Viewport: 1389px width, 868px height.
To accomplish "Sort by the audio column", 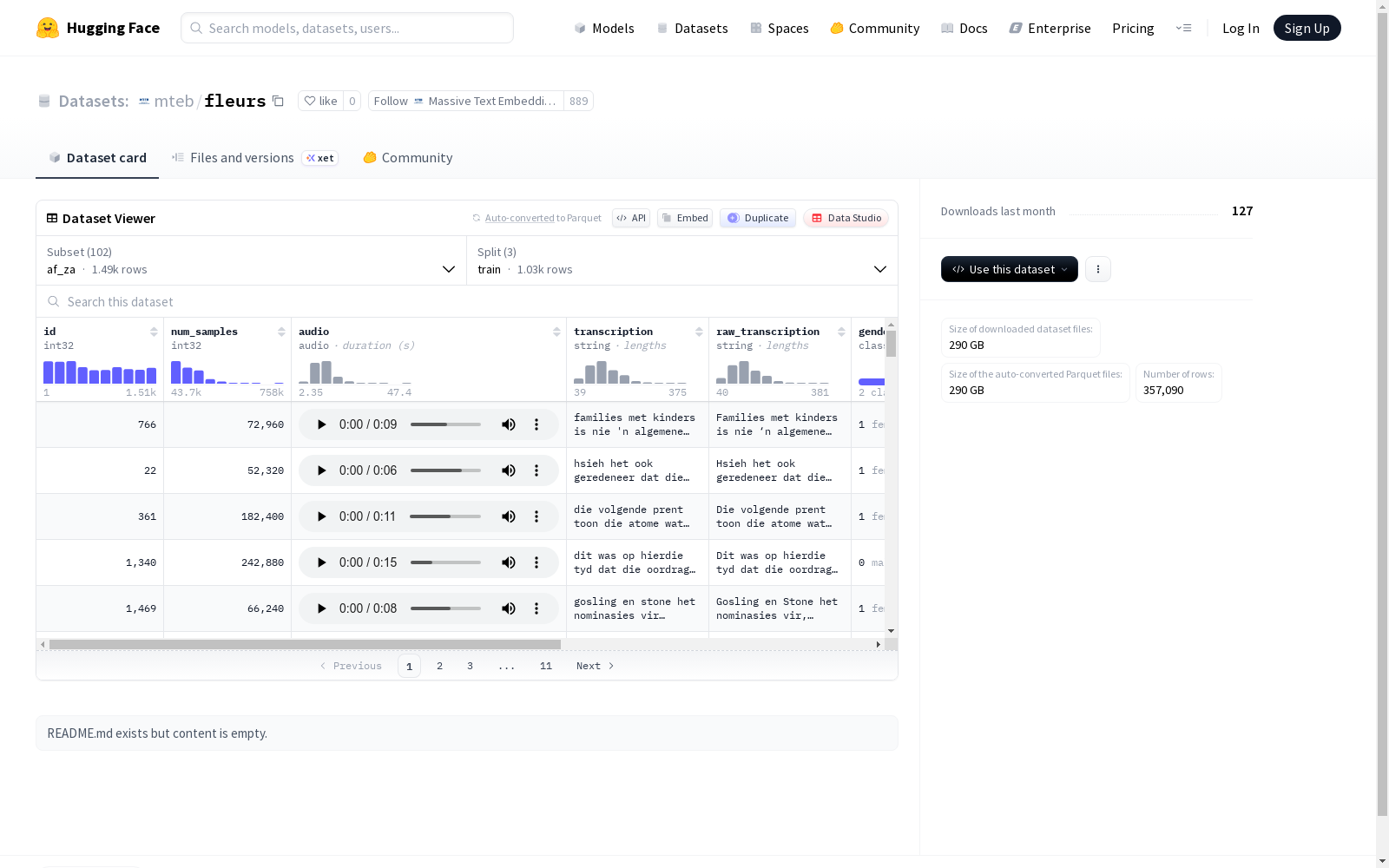I will coord(556,332).
